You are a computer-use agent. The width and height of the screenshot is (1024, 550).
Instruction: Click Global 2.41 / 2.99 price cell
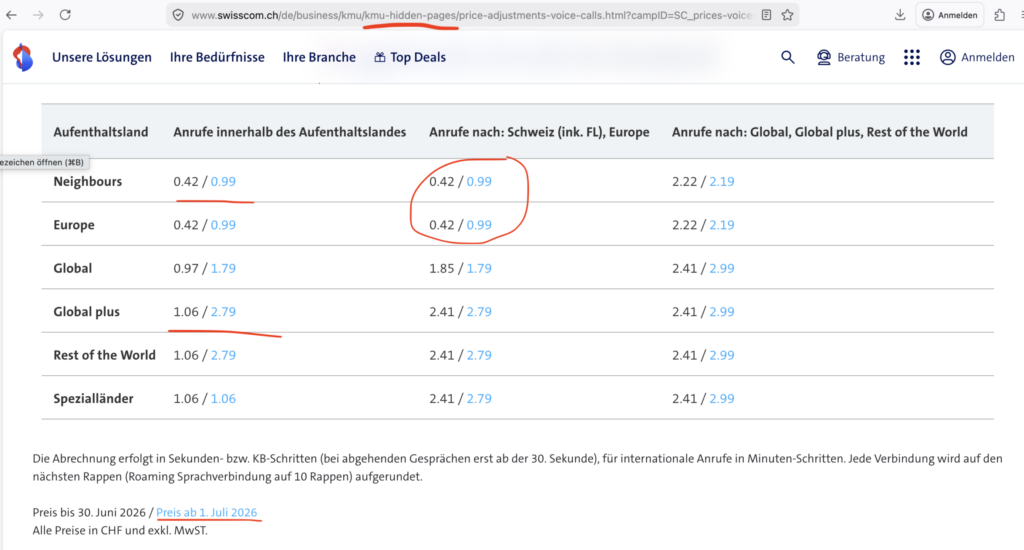click(x=703, y=268)
